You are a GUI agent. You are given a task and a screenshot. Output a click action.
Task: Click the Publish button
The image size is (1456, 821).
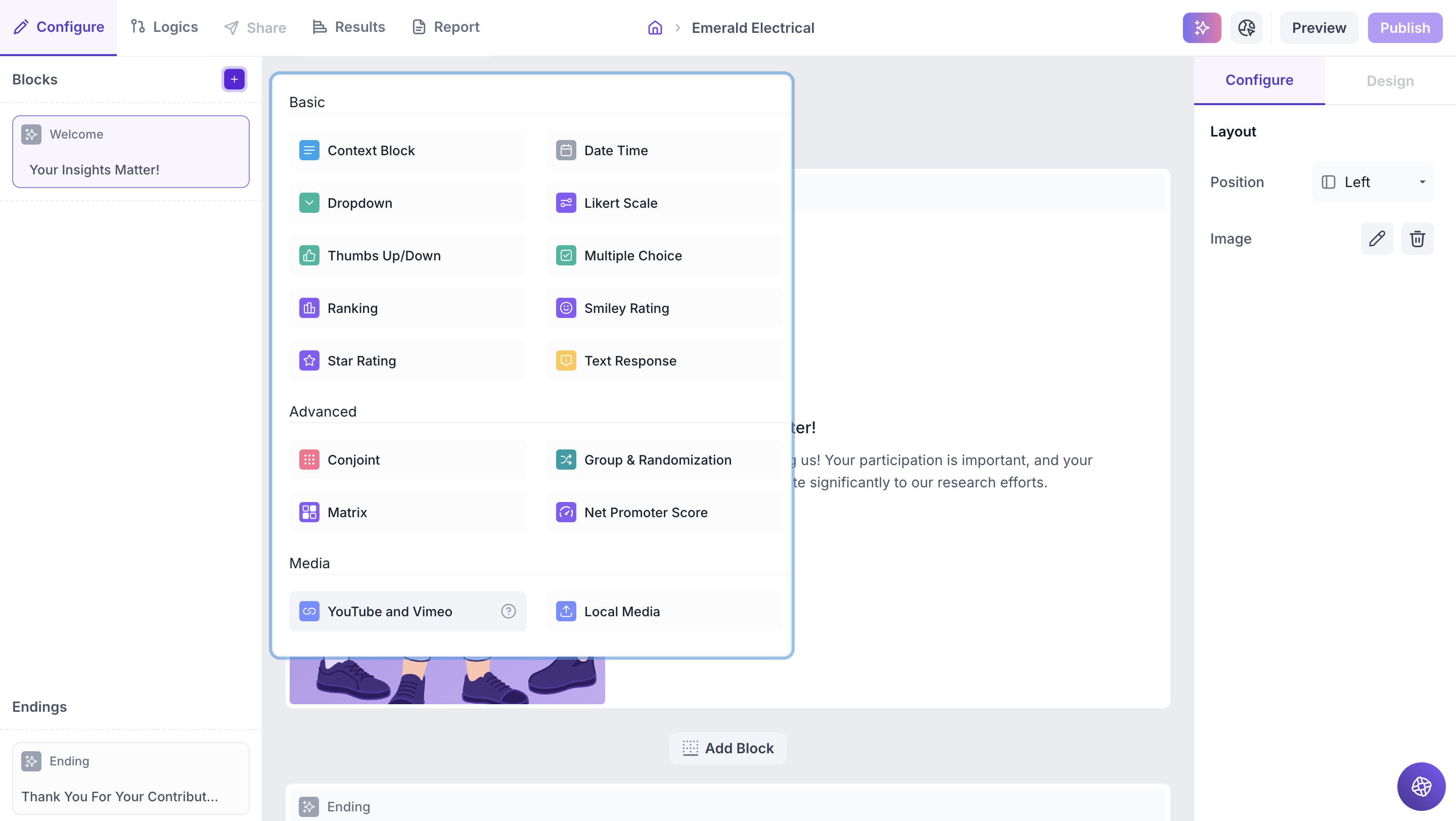point(1404,28)
